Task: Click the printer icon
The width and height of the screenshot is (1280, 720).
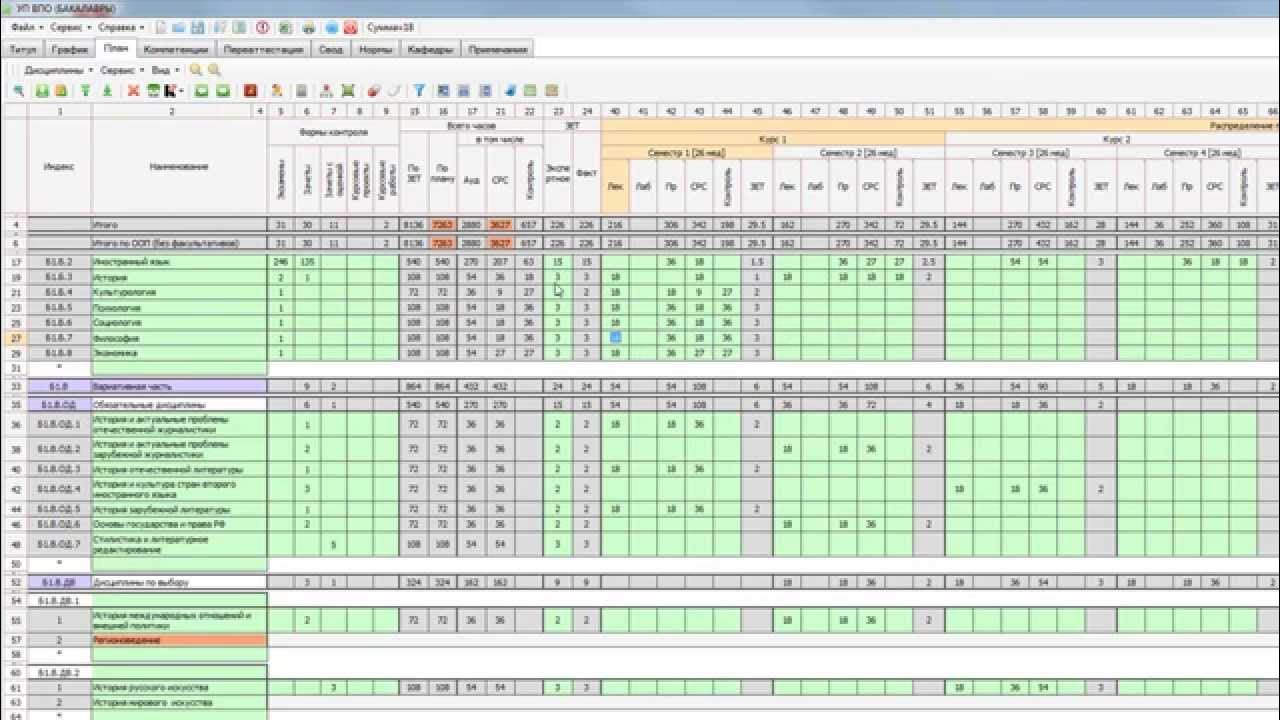Action: point(309,27)
